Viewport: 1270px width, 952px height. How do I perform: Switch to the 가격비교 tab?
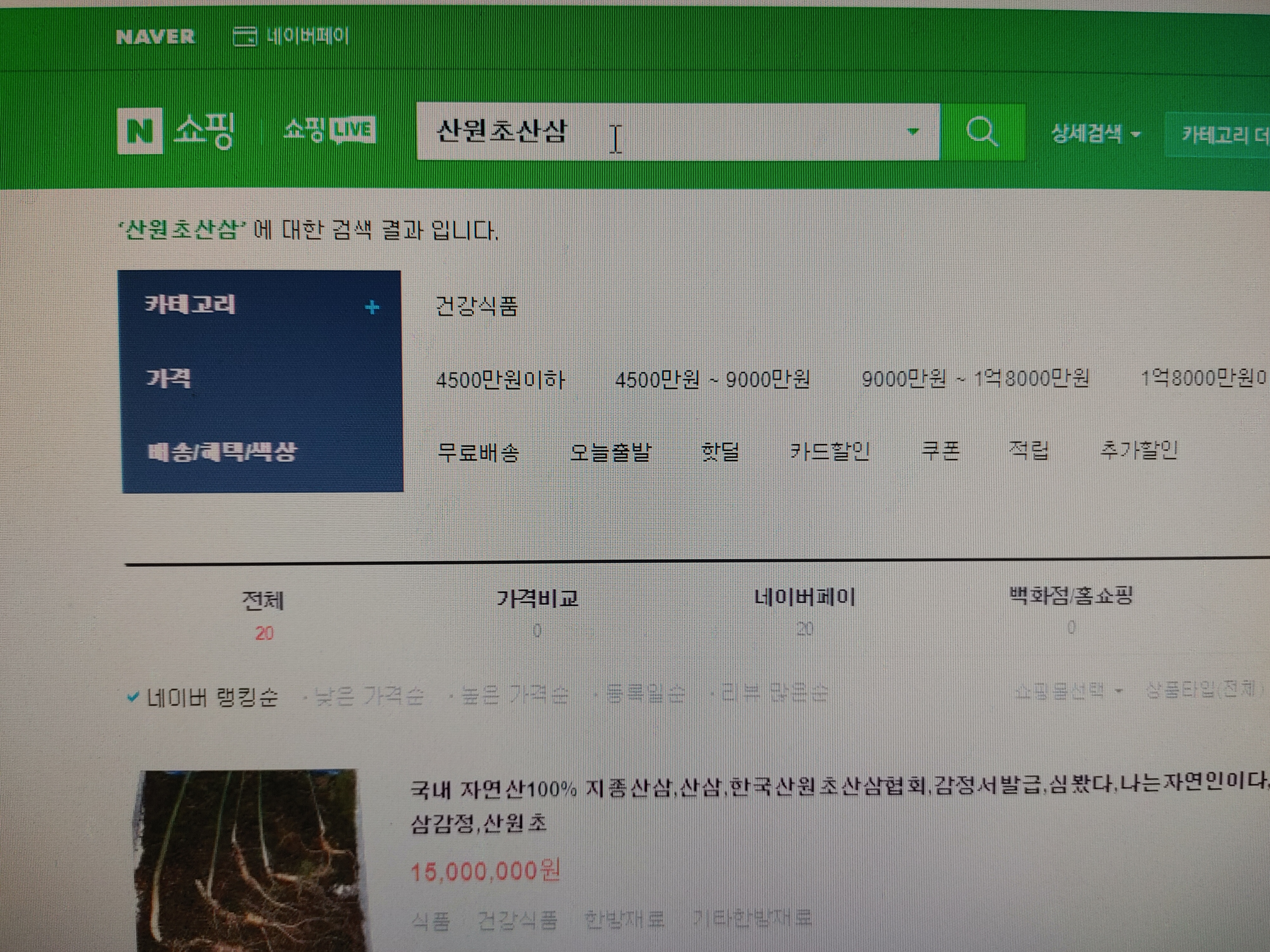(x=538, y=599)
